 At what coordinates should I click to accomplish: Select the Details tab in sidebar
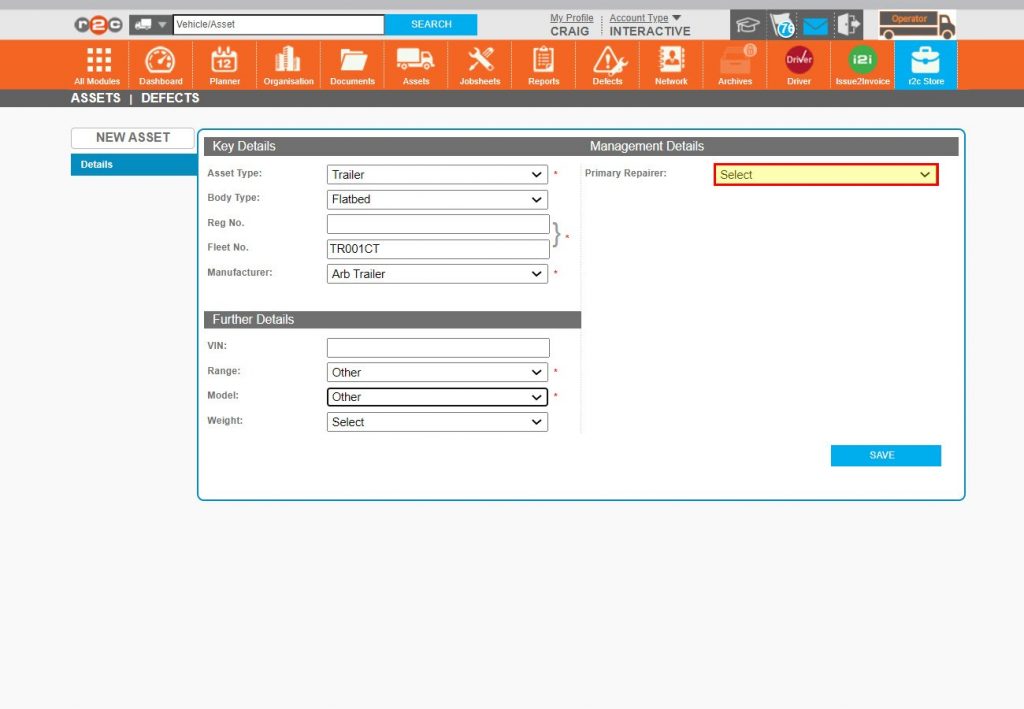[x=133, y=165]
